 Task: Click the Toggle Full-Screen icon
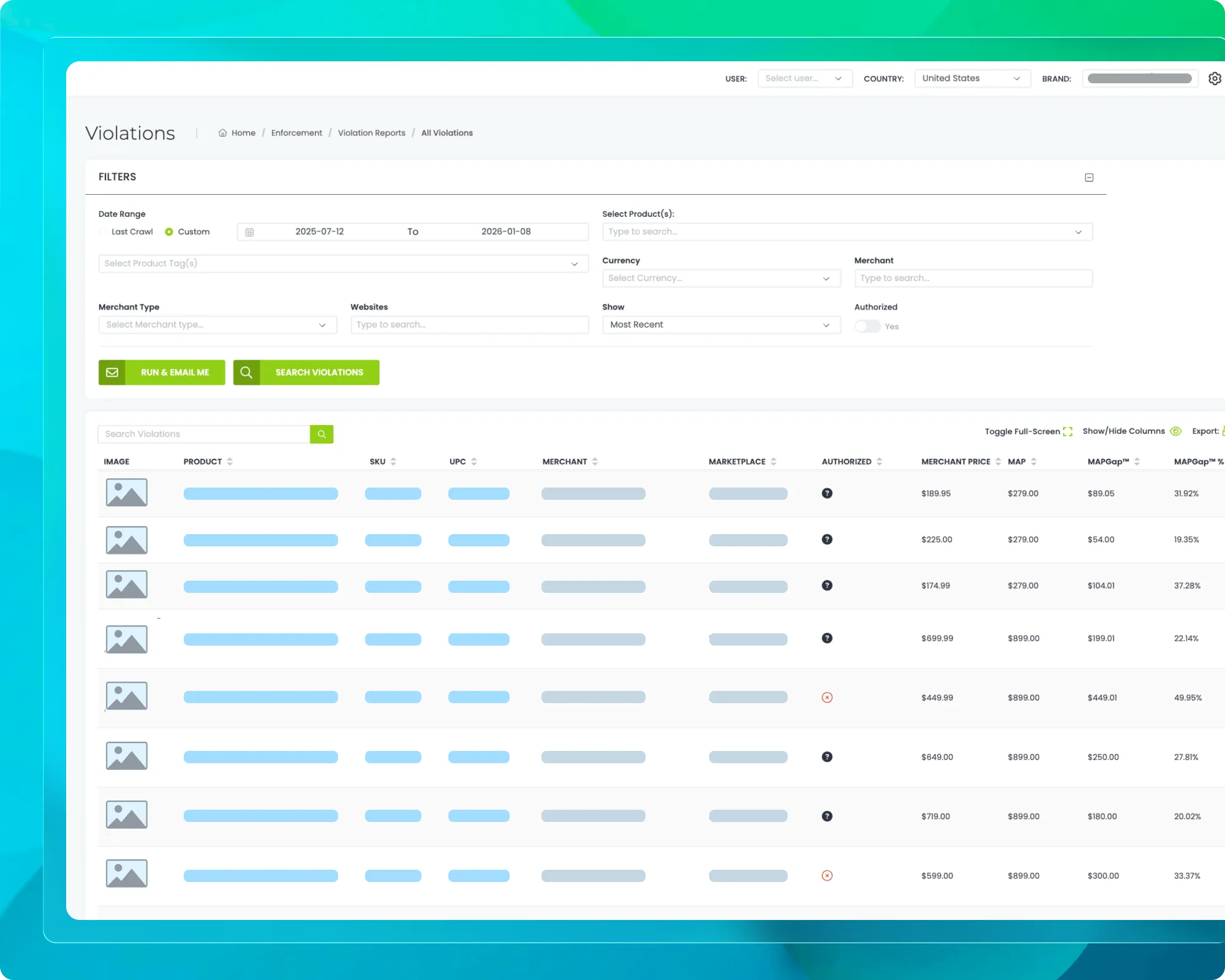click(1067, 431)
